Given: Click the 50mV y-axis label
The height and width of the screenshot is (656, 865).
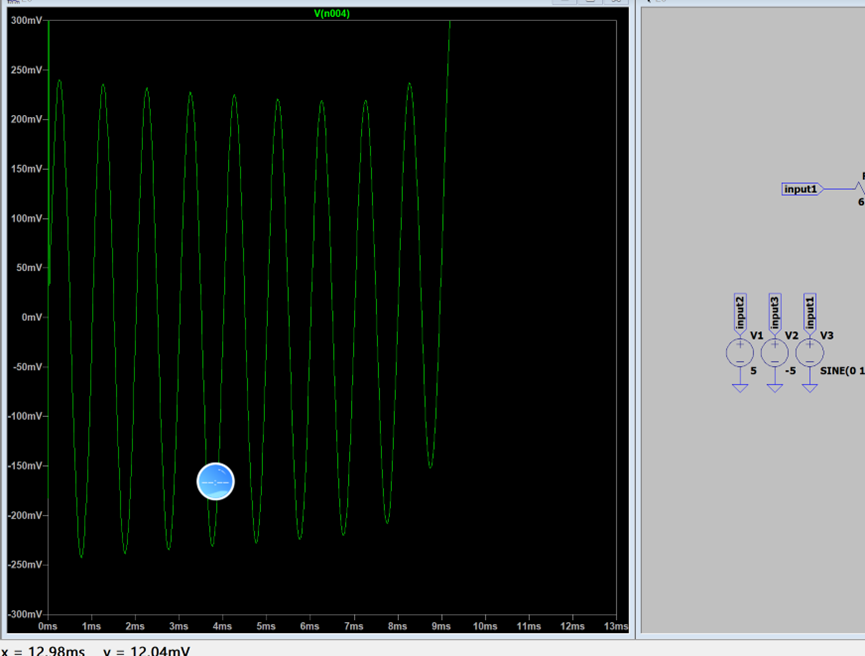Looking at the screenshot, I should (29, 268).
